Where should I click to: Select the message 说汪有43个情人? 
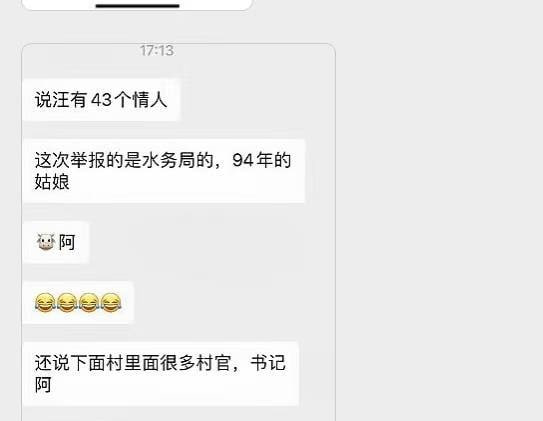101,100
